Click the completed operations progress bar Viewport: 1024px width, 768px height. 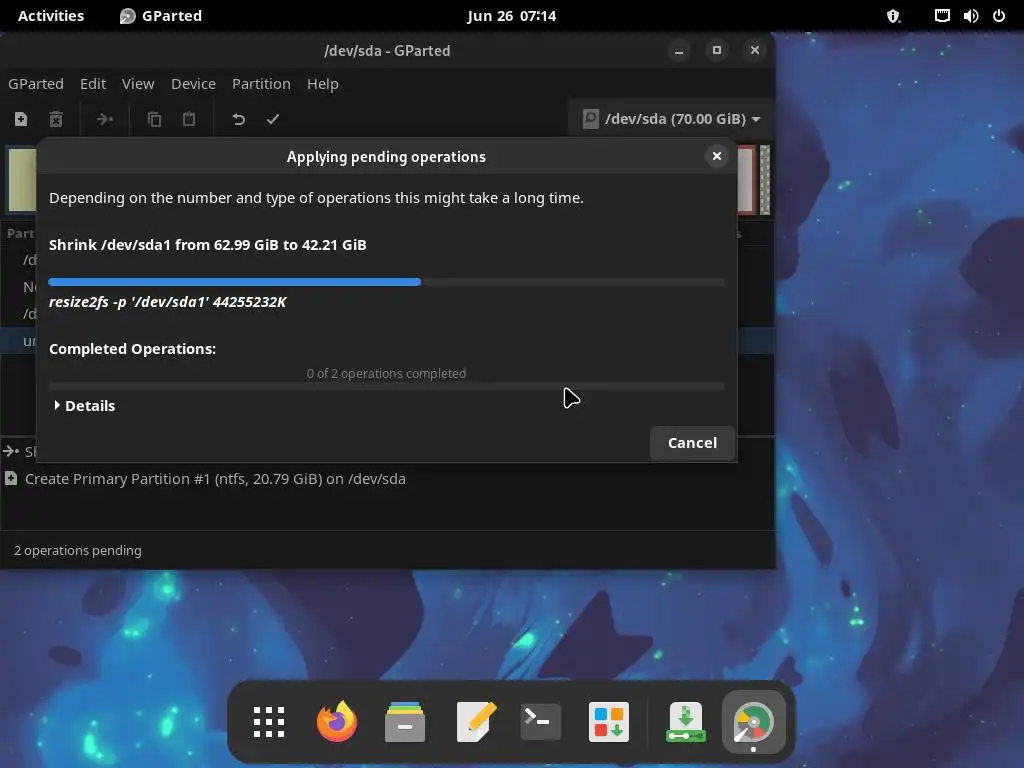(x=386, y=386)
